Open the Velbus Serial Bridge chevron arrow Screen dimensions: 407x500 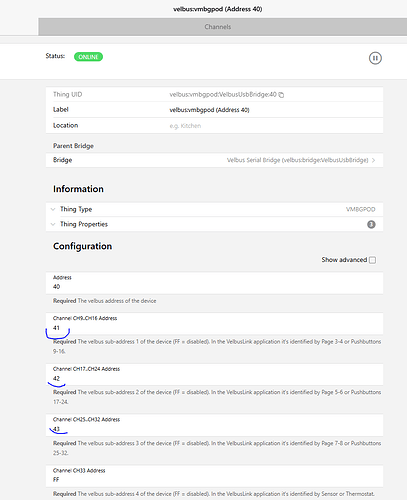pyautogui.click(x=374, y=160)
